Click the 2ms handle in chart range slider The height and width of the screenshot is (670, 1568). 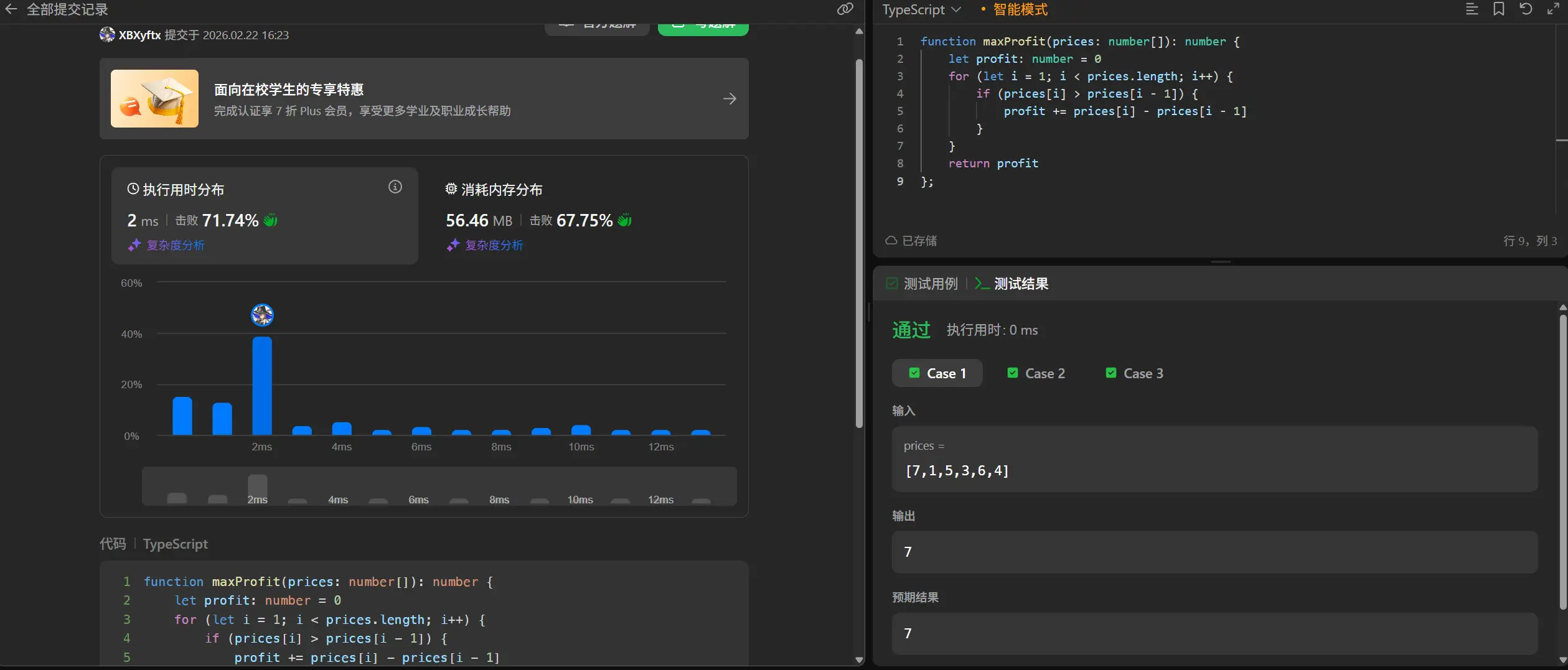coord(257,488)
